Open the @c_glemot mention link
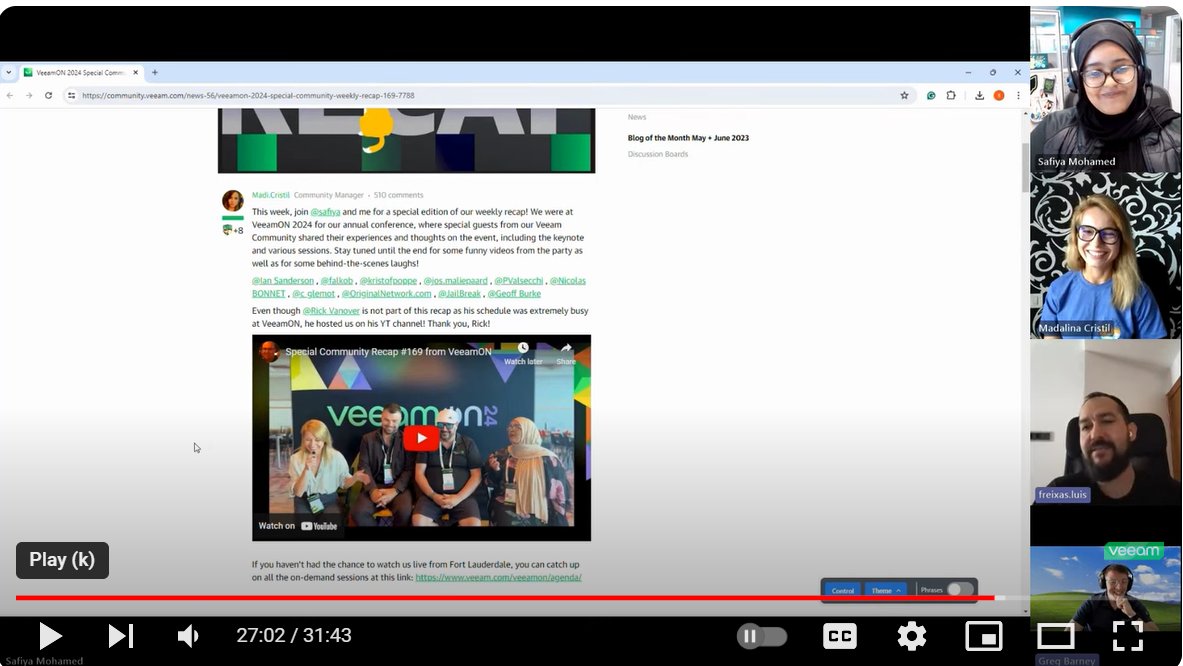The height and width of the screenshot is (666, 1183). [x=313, y=293]
